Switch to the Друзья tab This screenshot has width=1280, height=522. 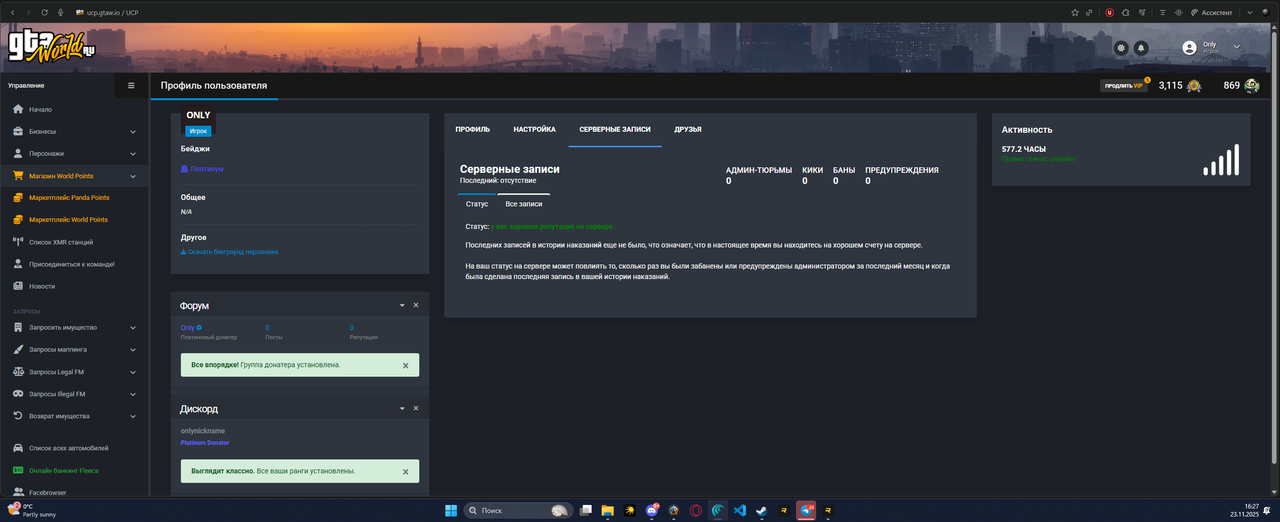(688, 130)
